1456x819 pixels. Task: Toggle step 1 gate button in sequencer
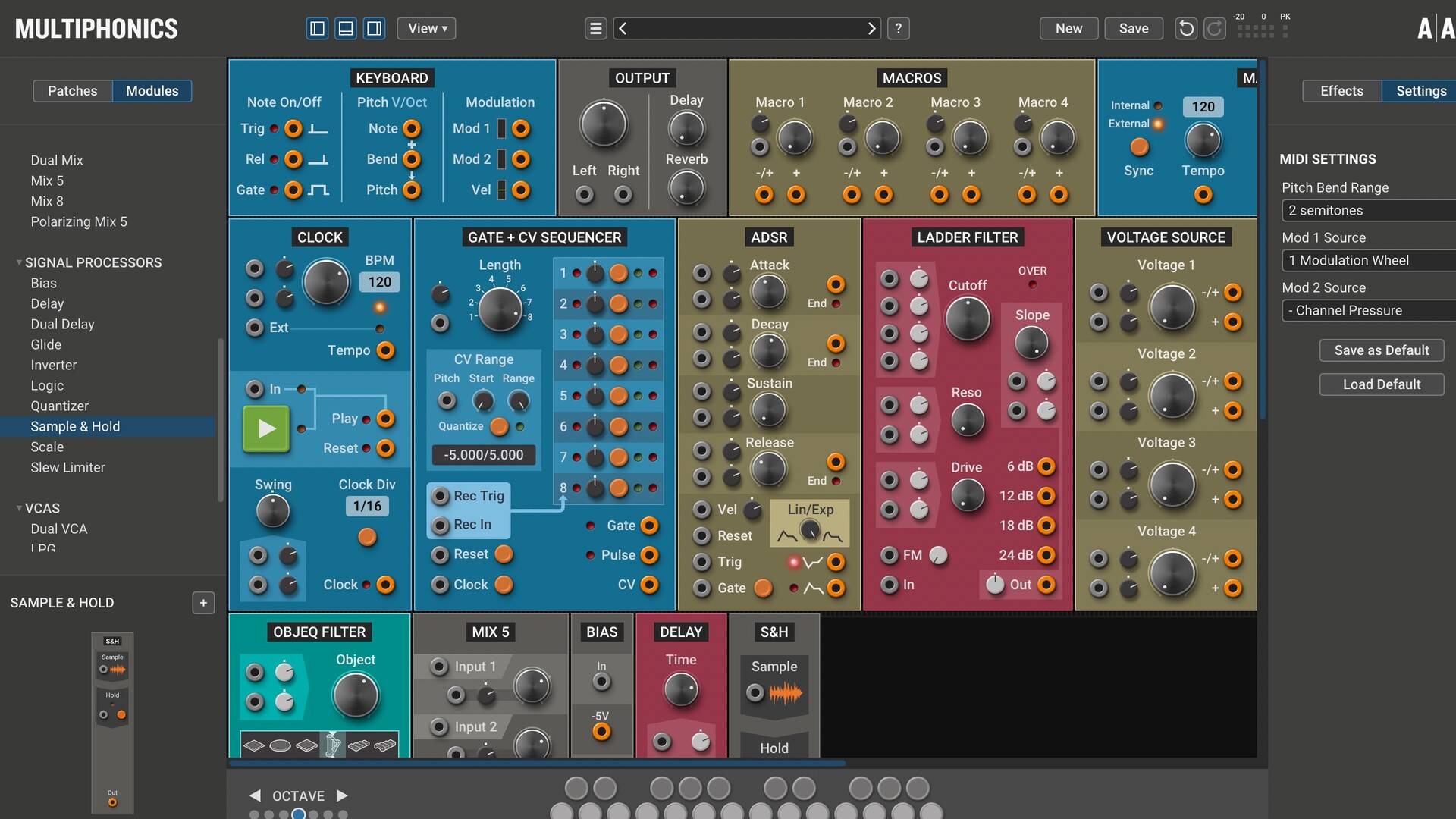619,273
